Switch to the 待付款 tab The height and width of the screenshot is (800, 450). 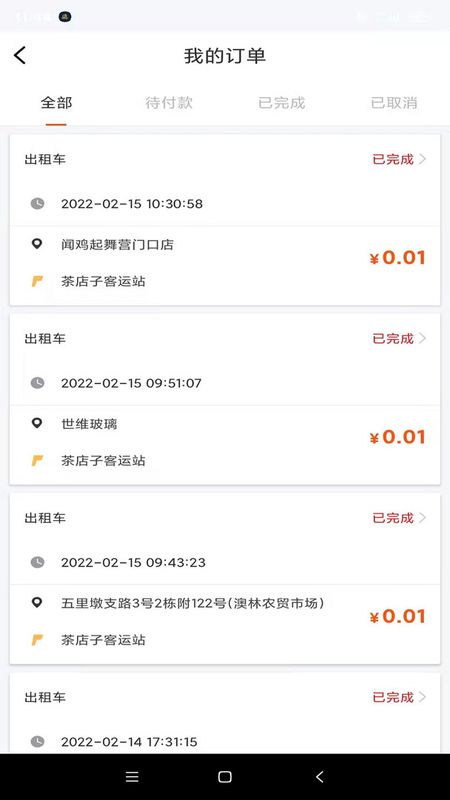(x=169, y=103)
